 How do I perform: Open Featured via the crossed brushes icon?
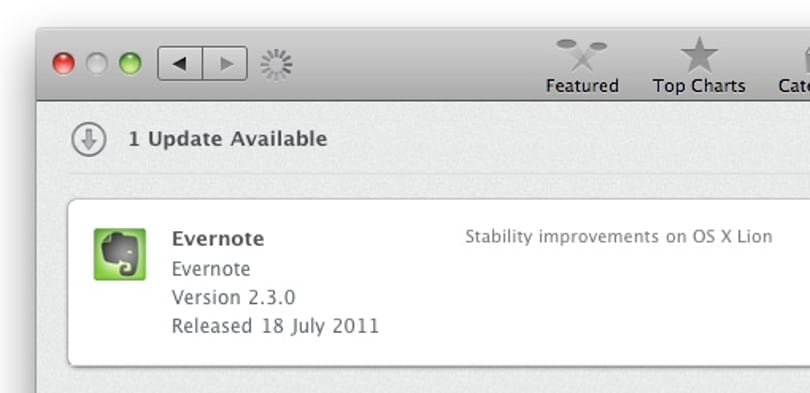point(582,54)
